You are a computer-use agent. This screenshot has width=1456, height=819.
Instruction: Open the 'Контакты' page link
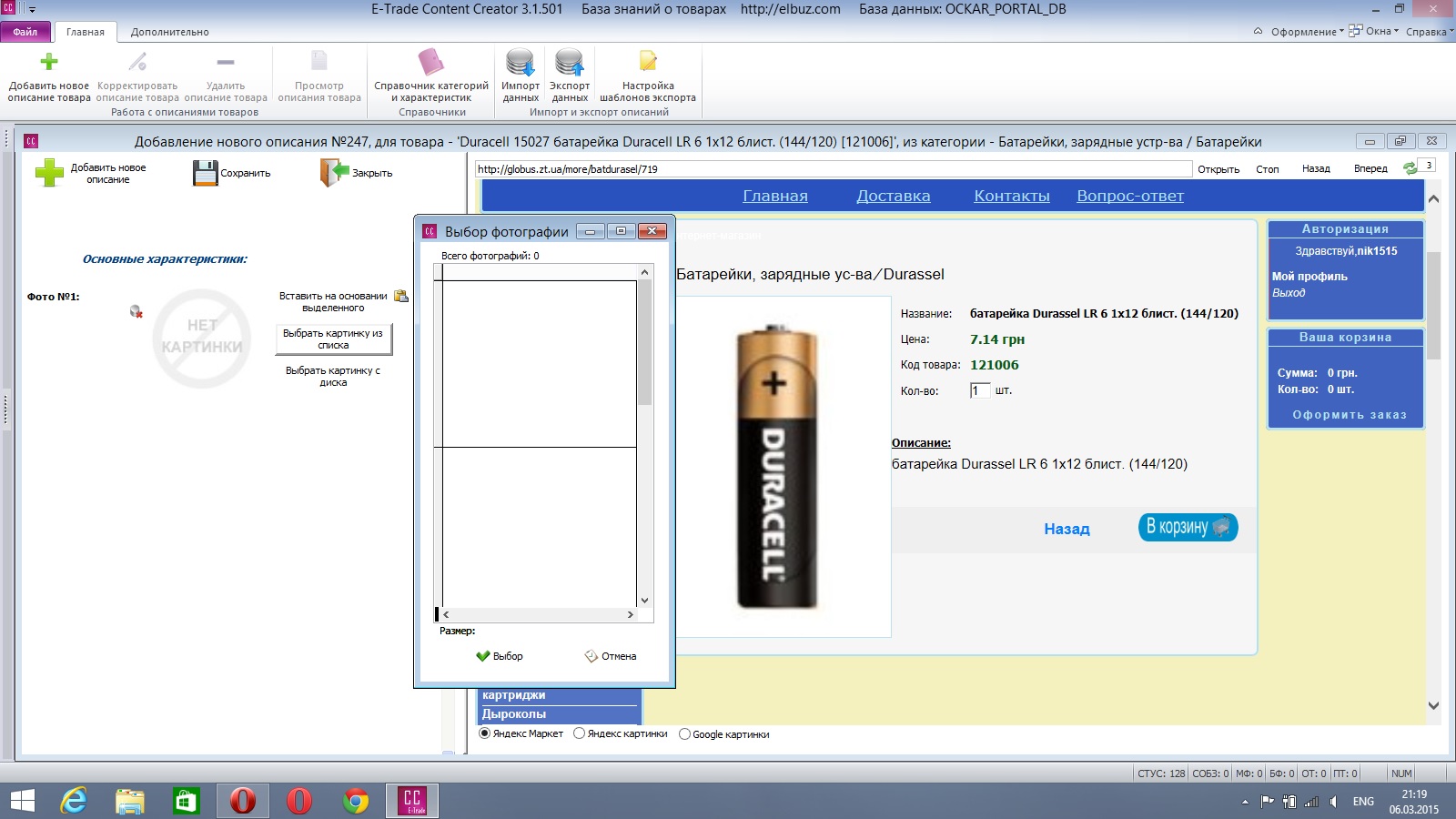click(1012, 196)
